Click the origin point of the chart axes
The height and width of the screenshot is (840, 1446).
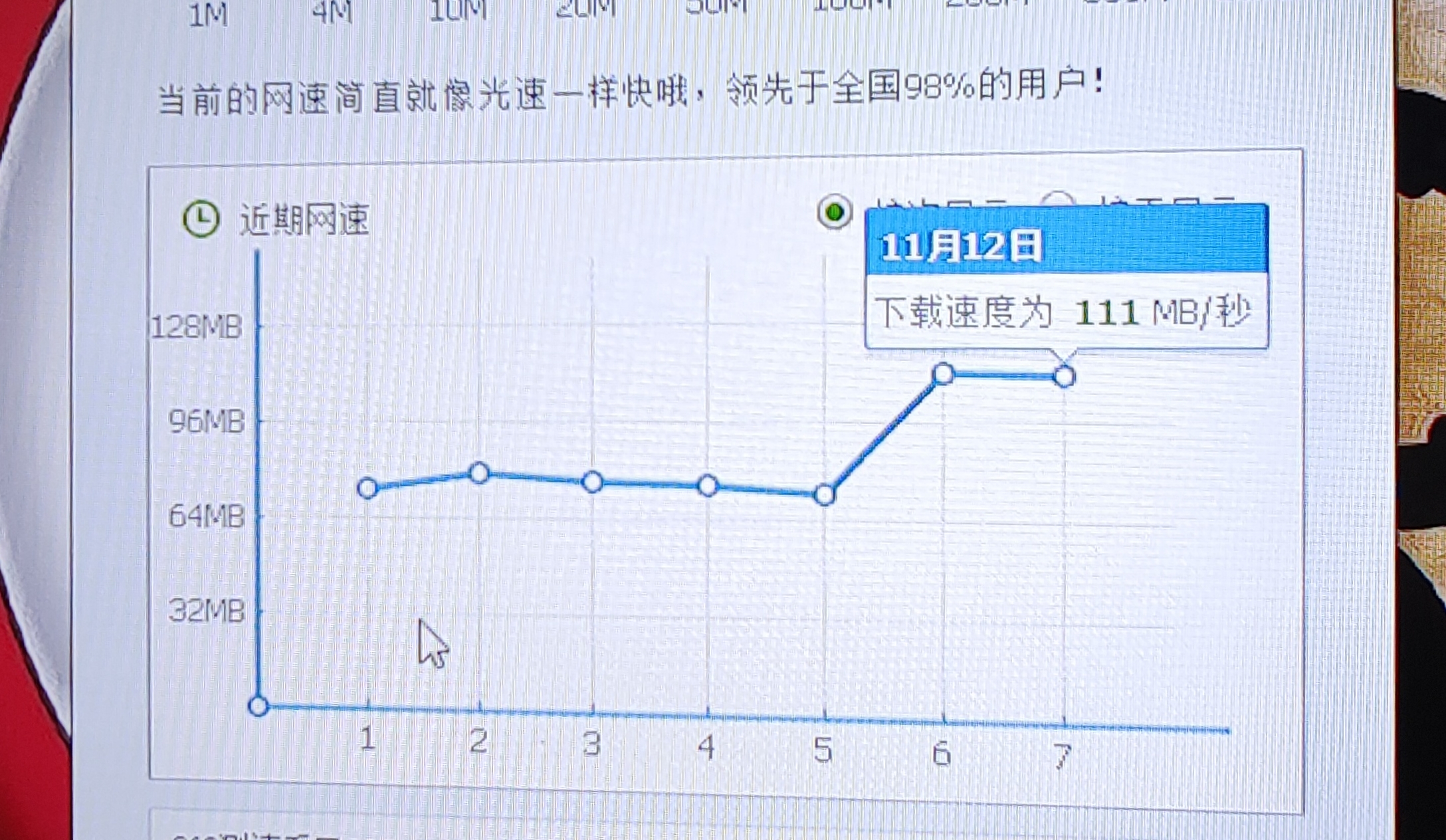click(258, 706)
